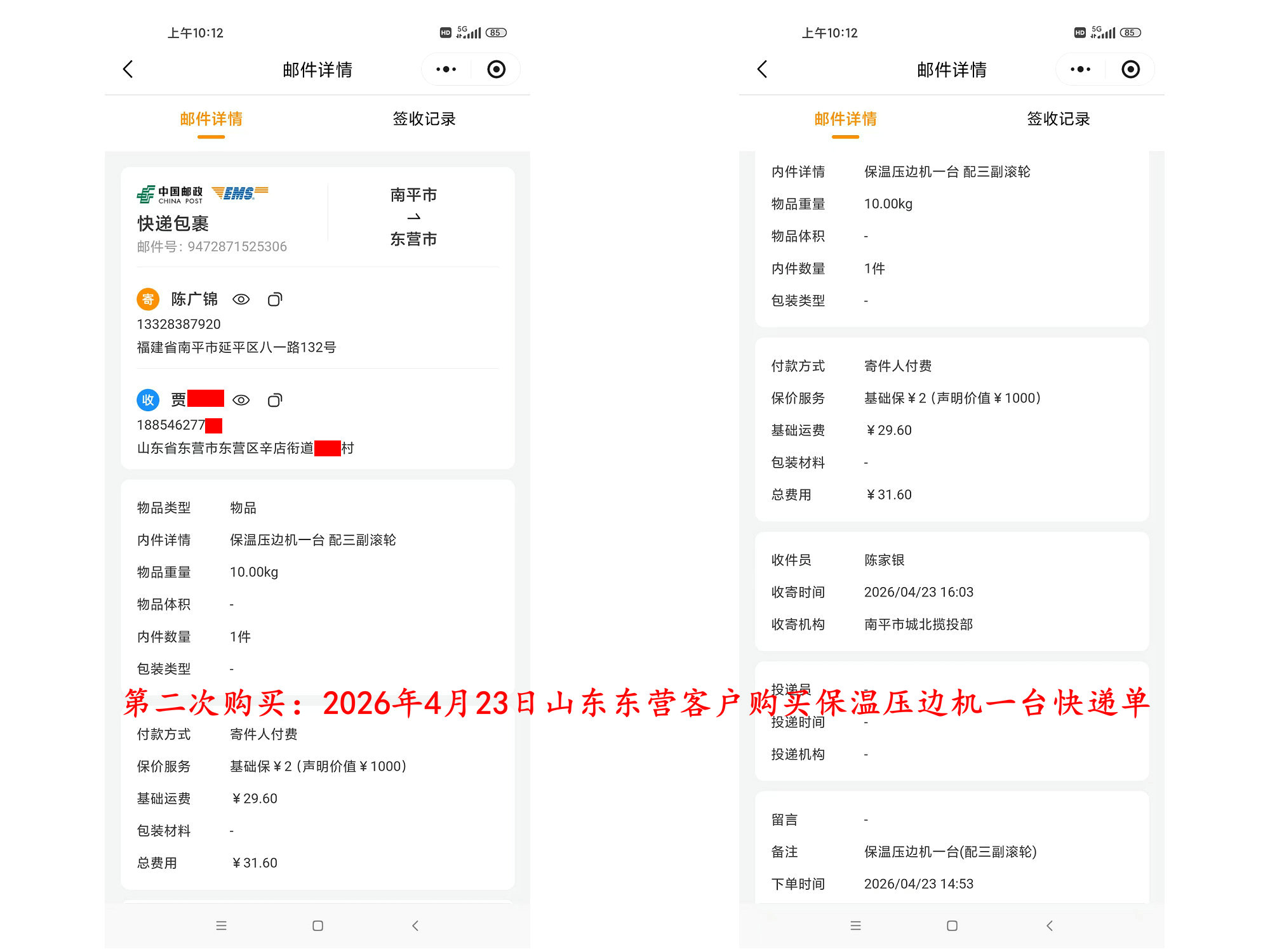This screenshot has height=952, width=1270.
Task: Tap the circular mini-program target icon in capsule
Action: [496, 69]
